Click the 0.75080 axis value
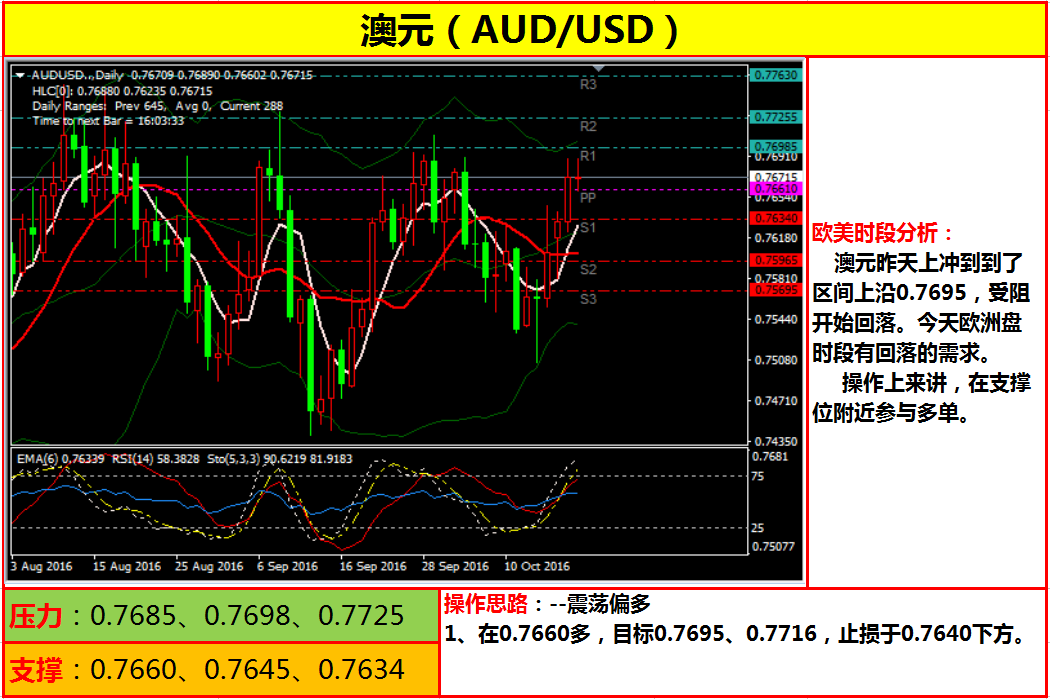This screenshot has width=1050, height=699. [x=775, y=360]
